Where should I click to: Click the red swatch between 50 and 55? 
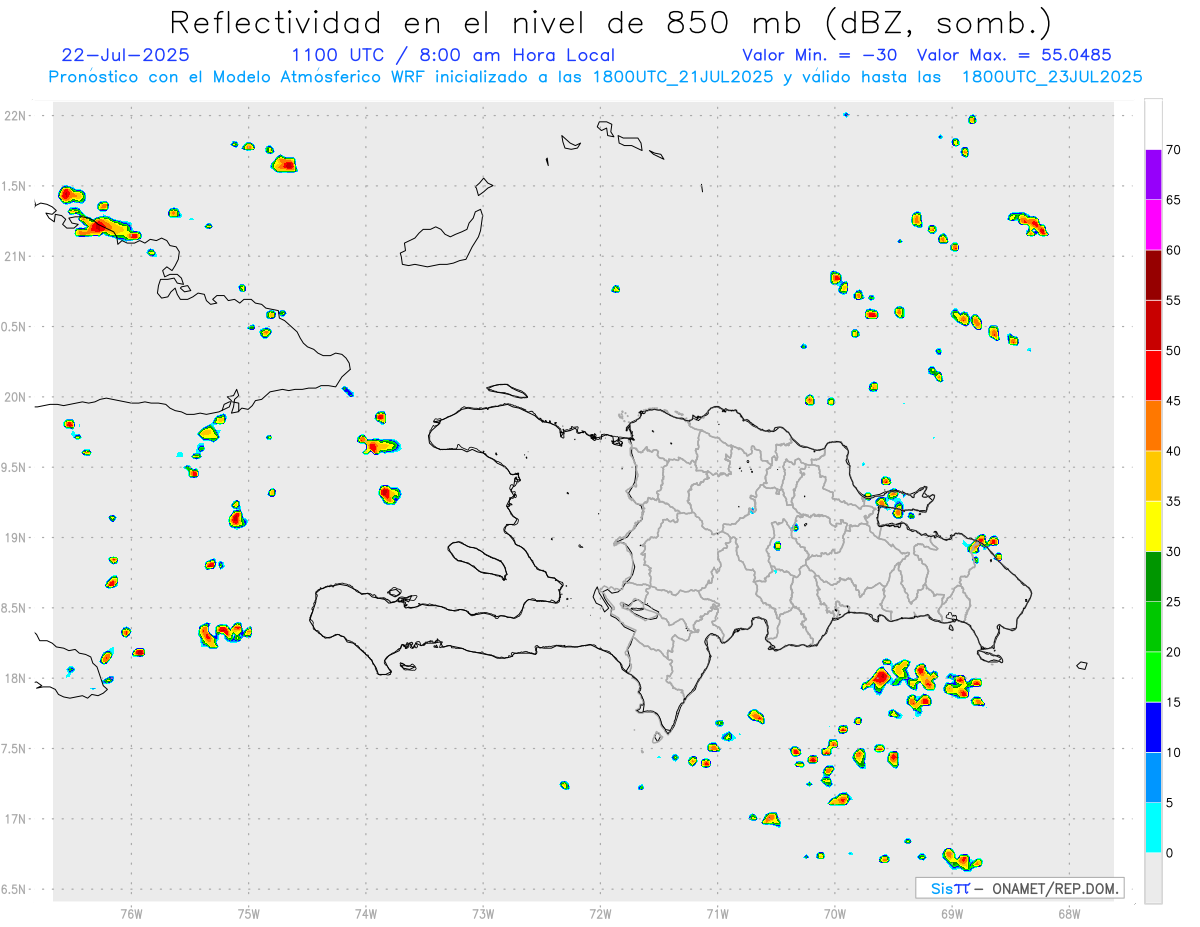coord(1153,325)
